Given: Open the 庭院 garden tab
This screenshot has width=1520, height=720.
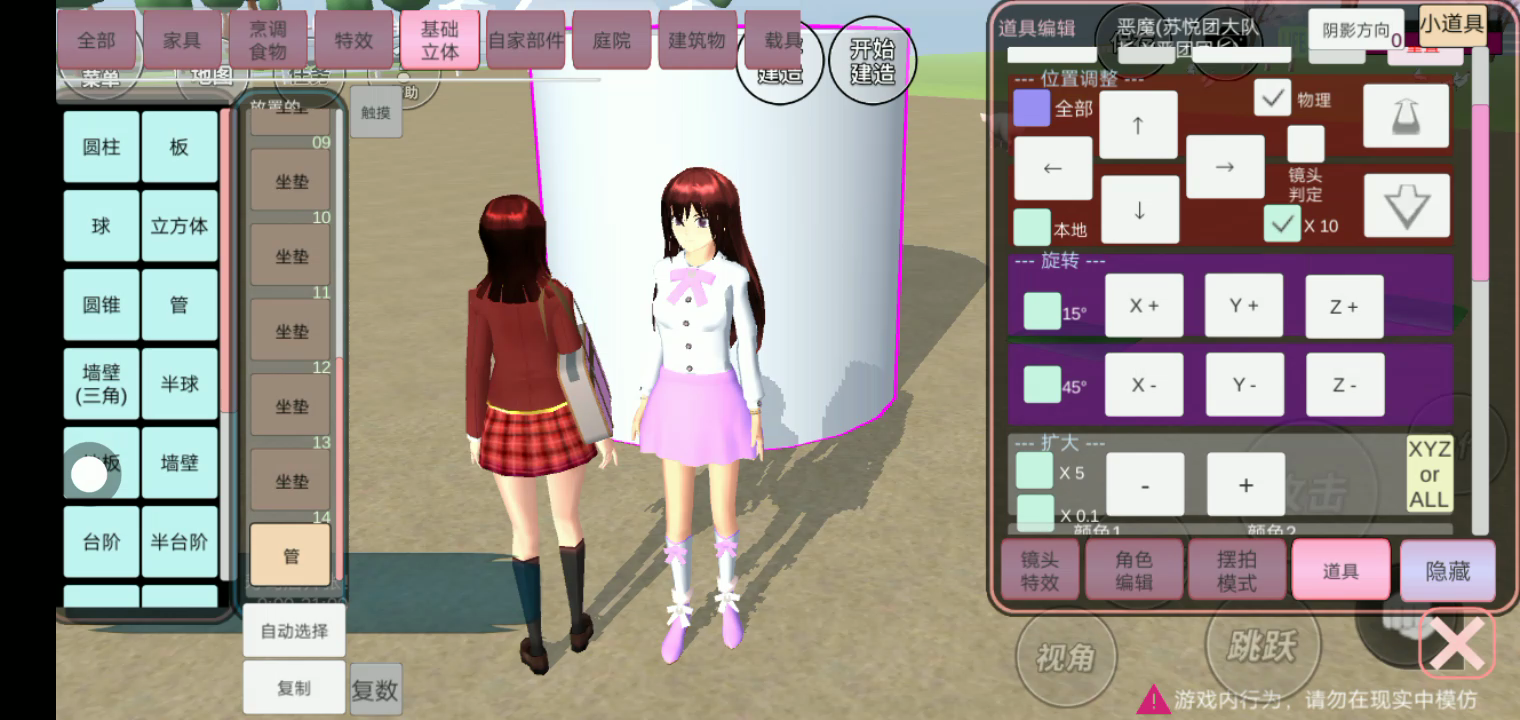Looking at the screenshot, I should click(x=612, y=40).
